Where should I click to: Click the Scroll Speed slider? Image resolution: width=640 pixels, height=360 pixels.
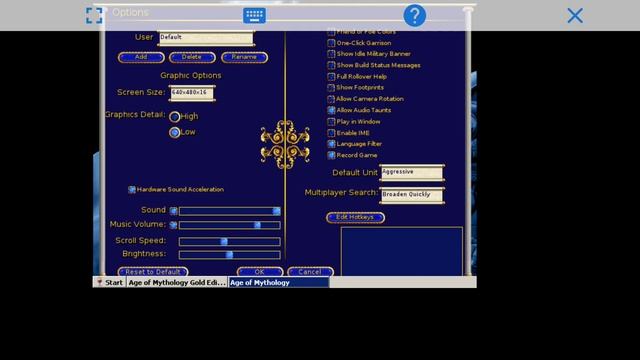point(229,242)
